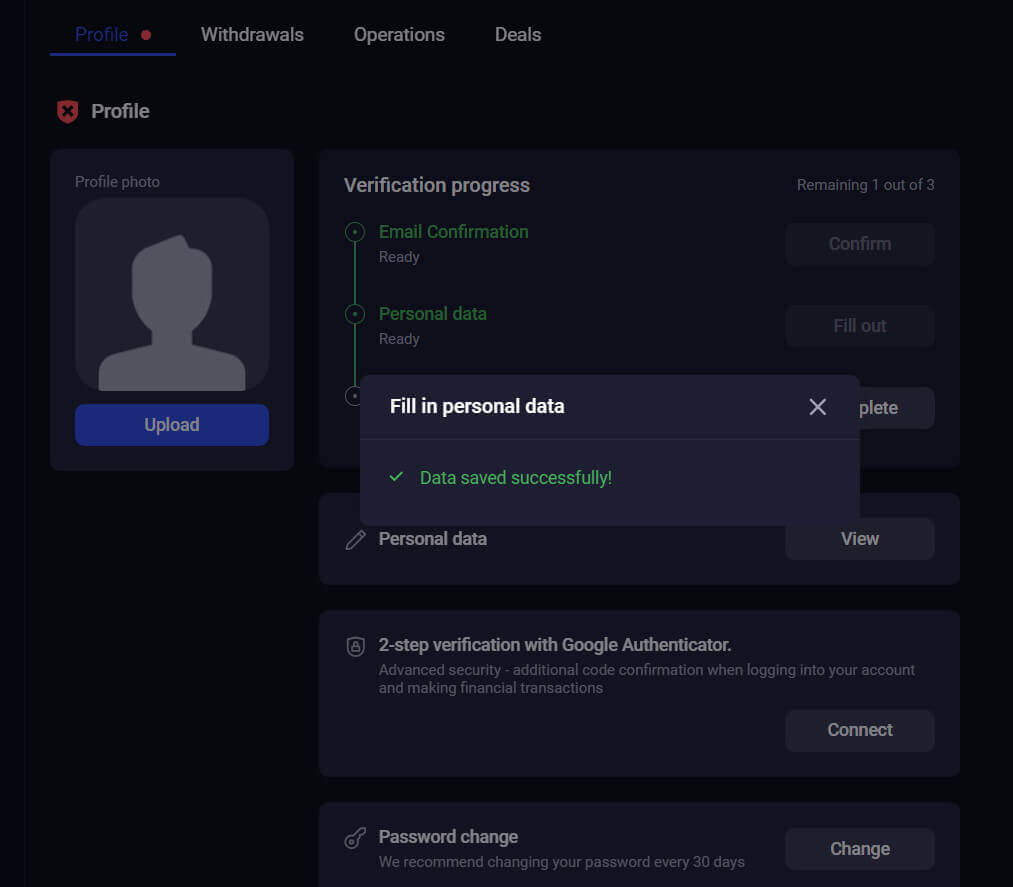This screenshot has height=887, width=1013.
Task: Connect Google Authenticator 2-step verification
Action: click(859, 730)
